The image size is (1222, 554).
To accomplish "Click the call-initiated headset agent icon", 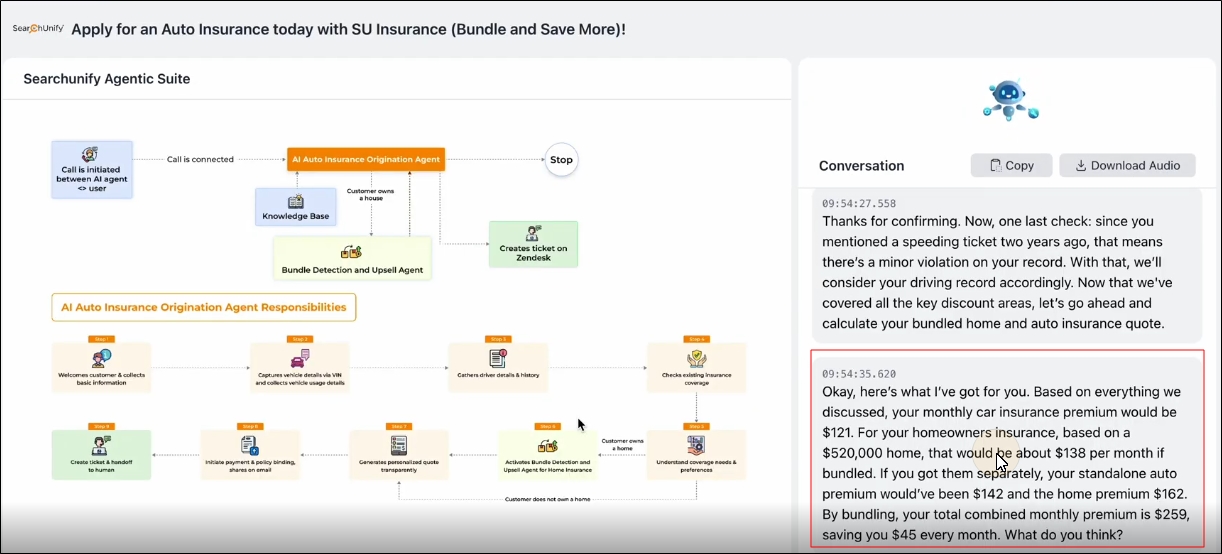I will (90, 154).
